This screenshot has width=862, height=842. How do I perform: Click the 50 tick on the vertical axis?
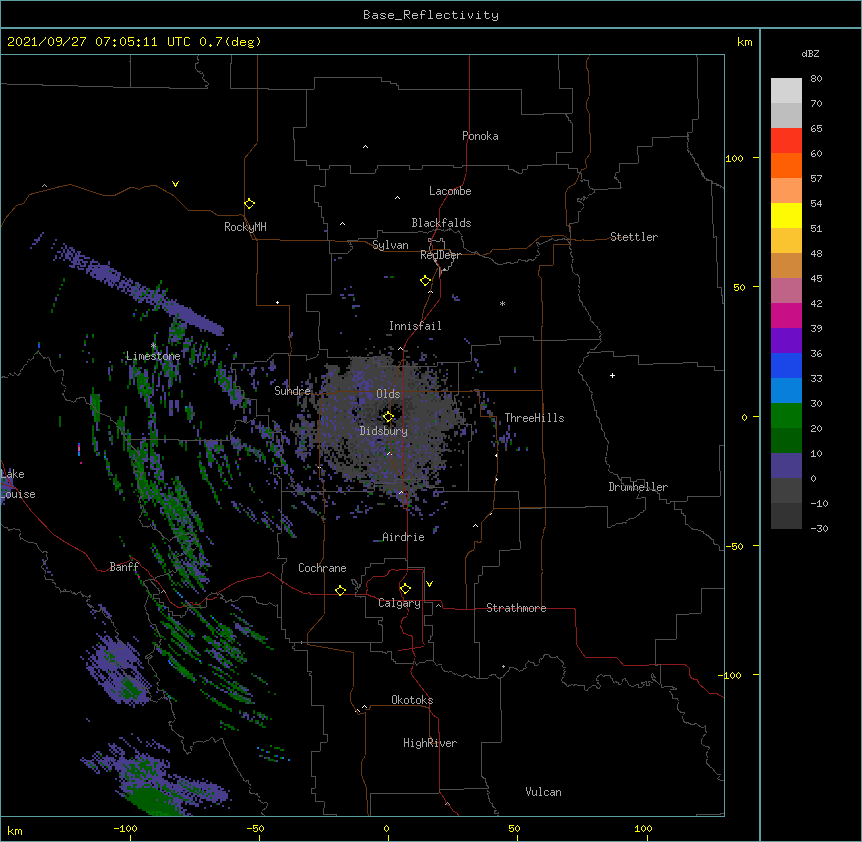tap(739, 287)
